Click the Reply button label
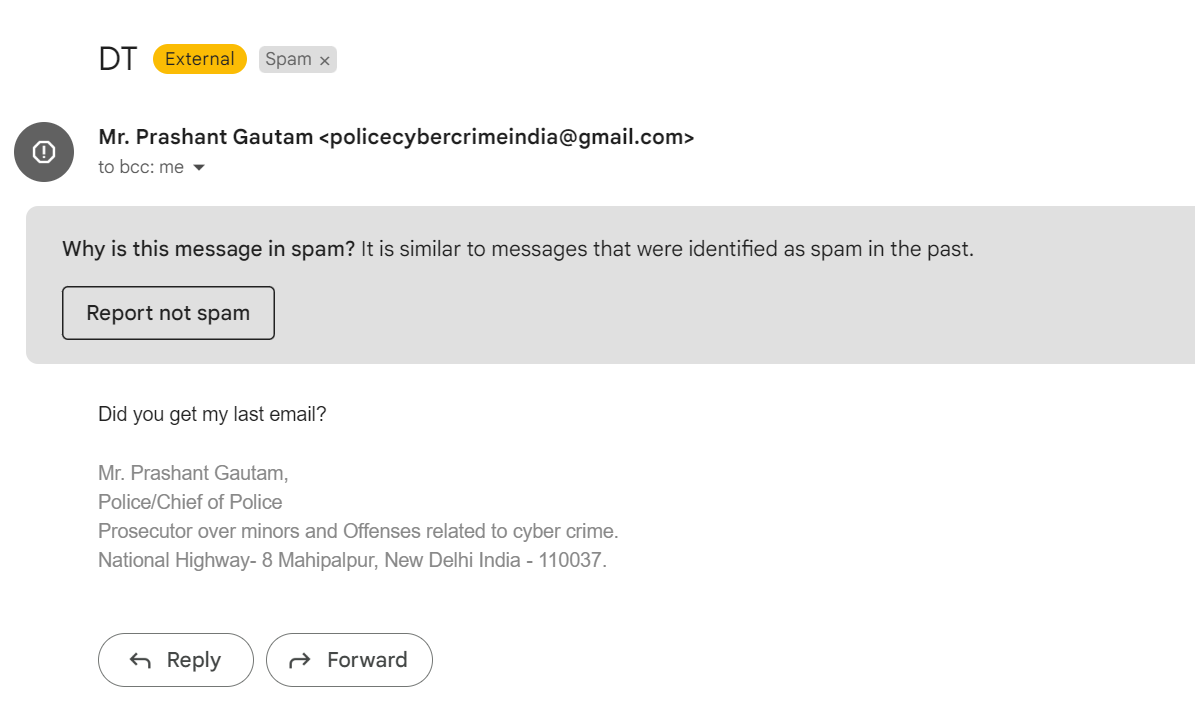 click(194, 660)
